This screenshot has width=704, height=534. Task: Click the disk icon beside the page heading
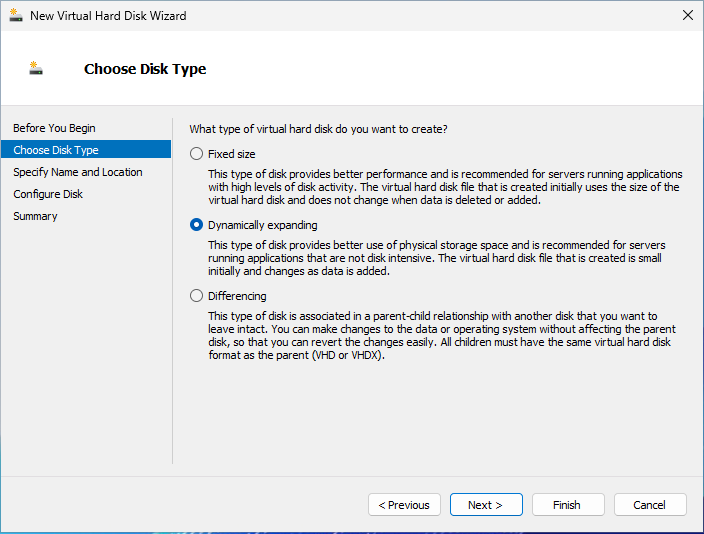click(37, 69)
